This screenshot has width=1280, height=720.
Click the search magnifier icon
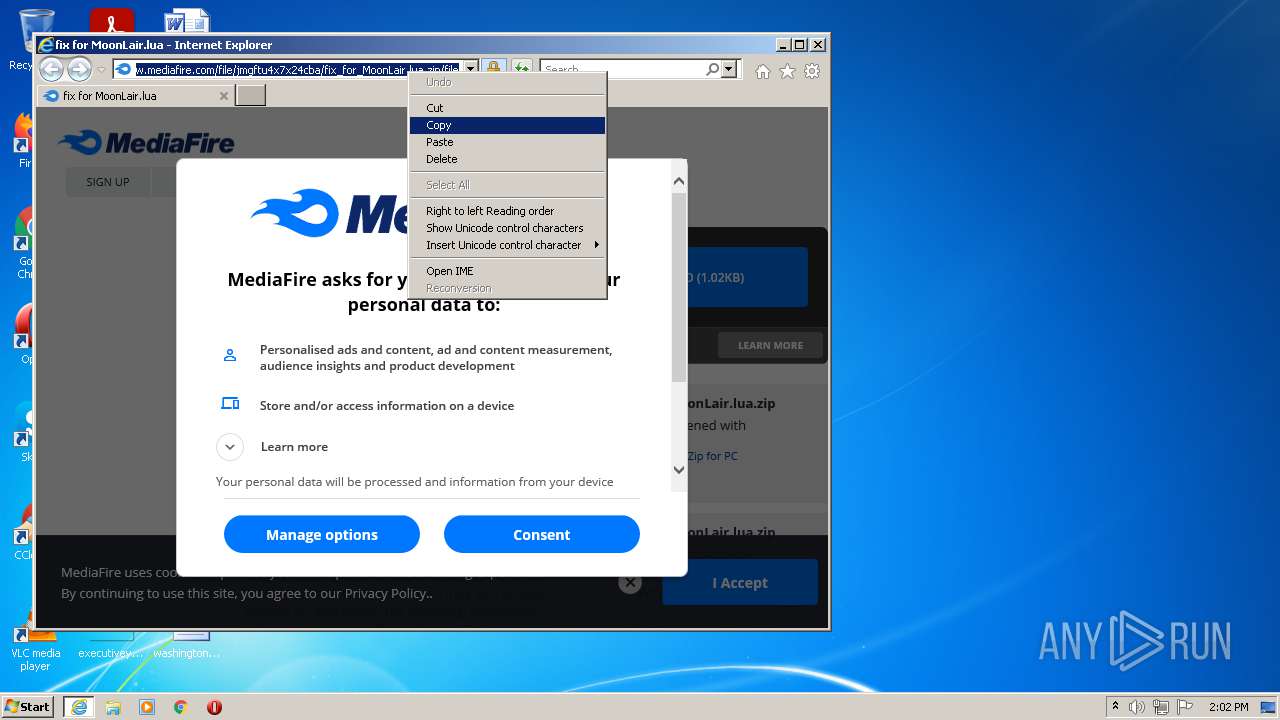[x=712, y=69]
